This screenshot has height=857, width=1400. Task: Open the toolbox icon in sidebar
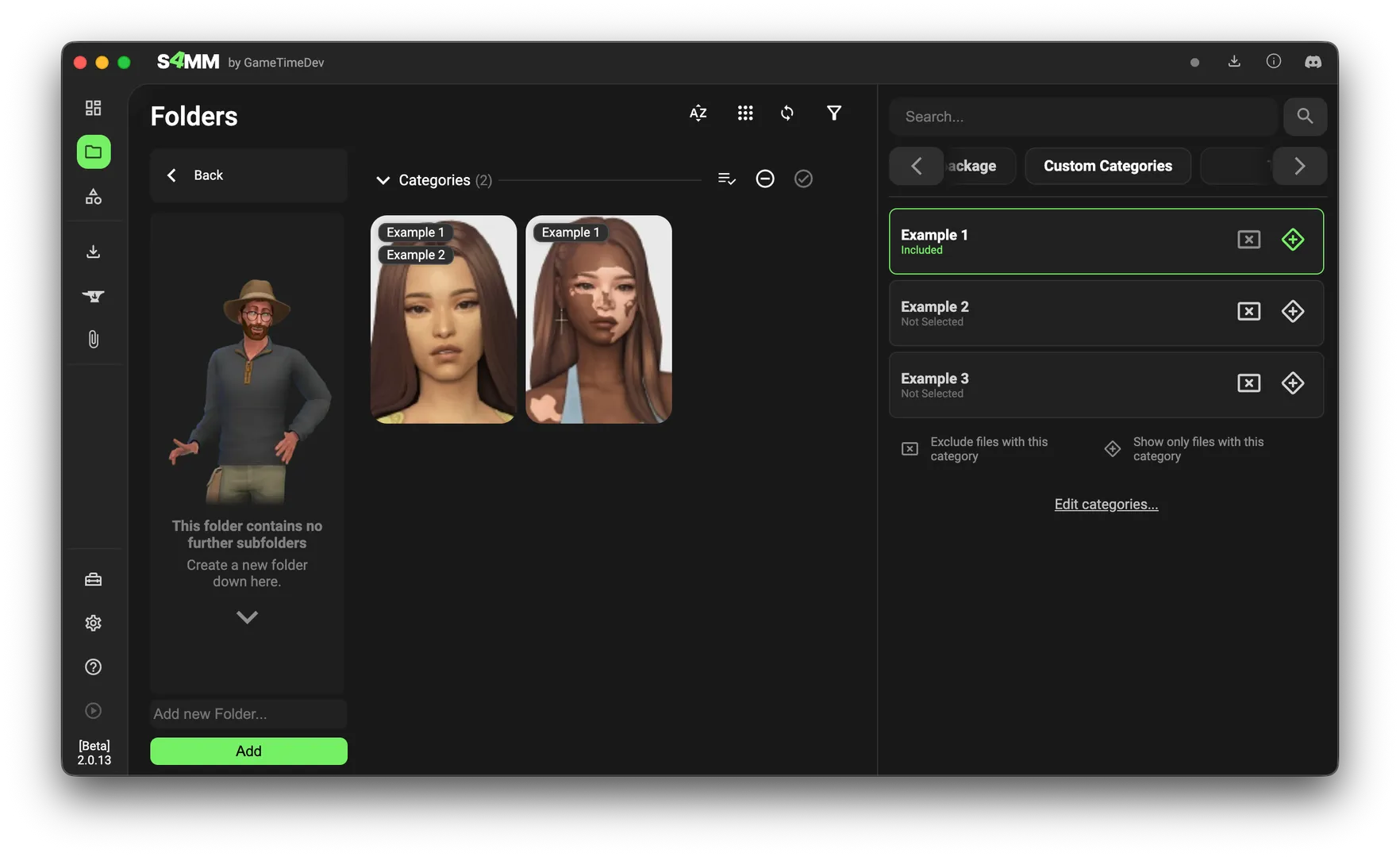[94, 579]
